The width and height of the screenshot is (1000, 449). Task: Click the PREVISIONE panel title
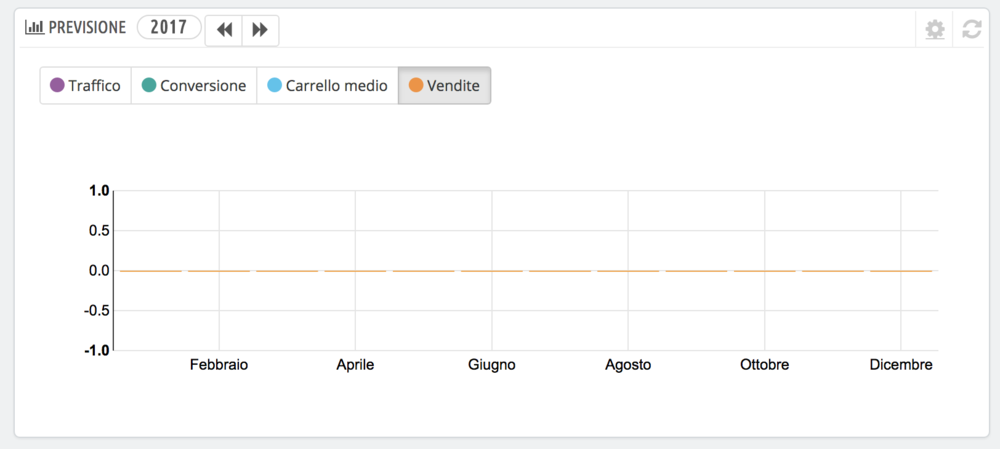(x=89, y=28)
